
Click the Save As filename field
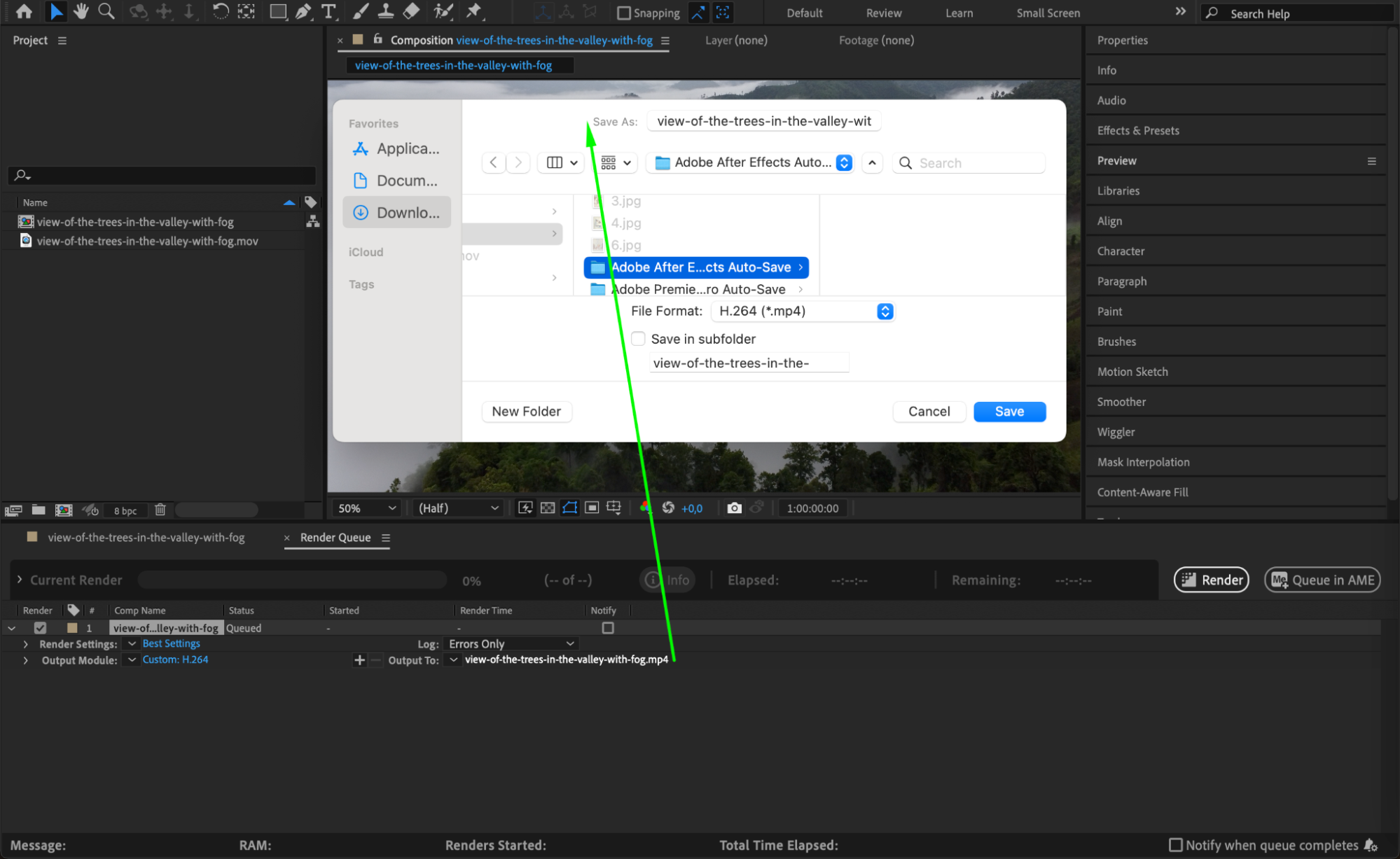(x=763, y=121)
